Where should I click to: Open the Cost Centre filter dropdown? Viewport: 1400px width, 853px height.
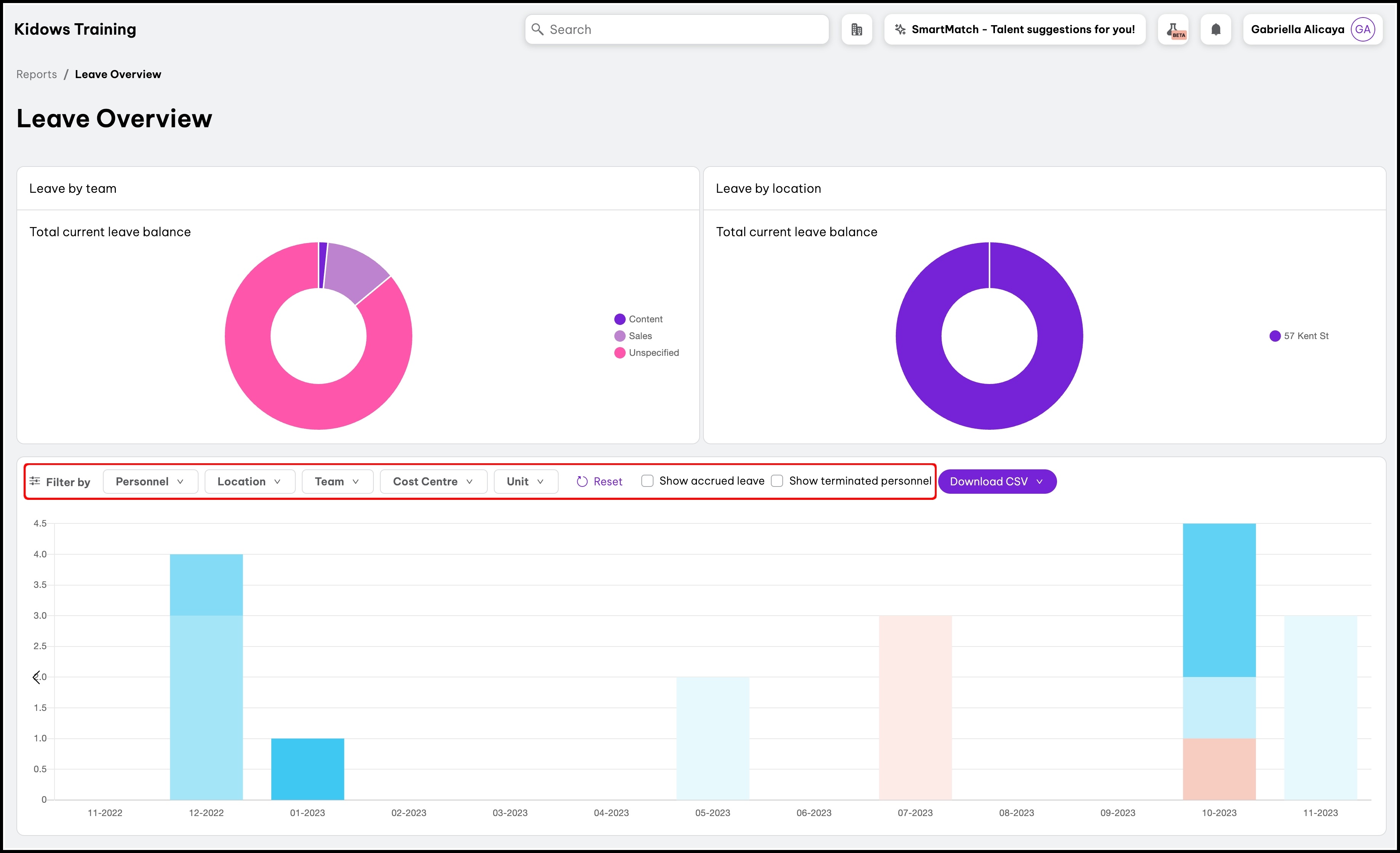433,482
